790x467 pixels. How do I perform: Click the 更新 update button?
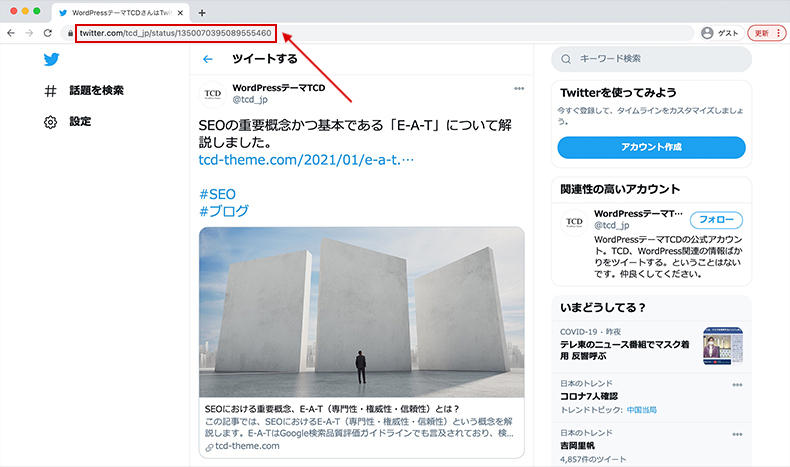[766, 33]
